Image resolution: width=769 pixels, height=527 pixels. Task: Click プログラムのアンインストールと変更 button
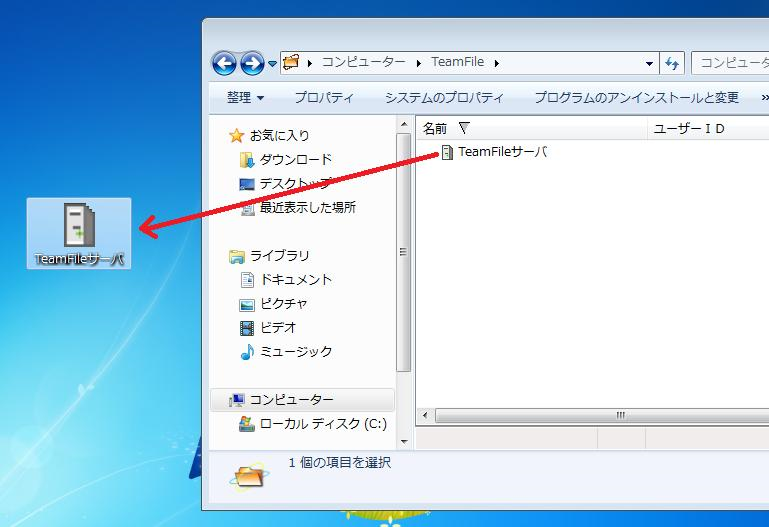point(636,98)
